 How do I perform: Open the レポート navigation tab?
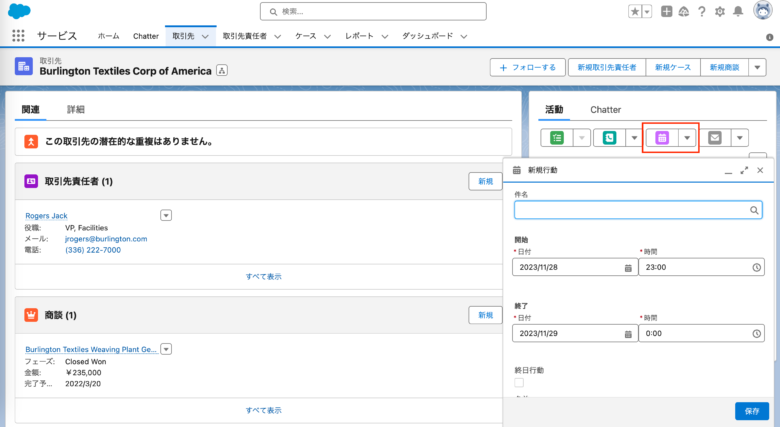(x=359, y=36)
